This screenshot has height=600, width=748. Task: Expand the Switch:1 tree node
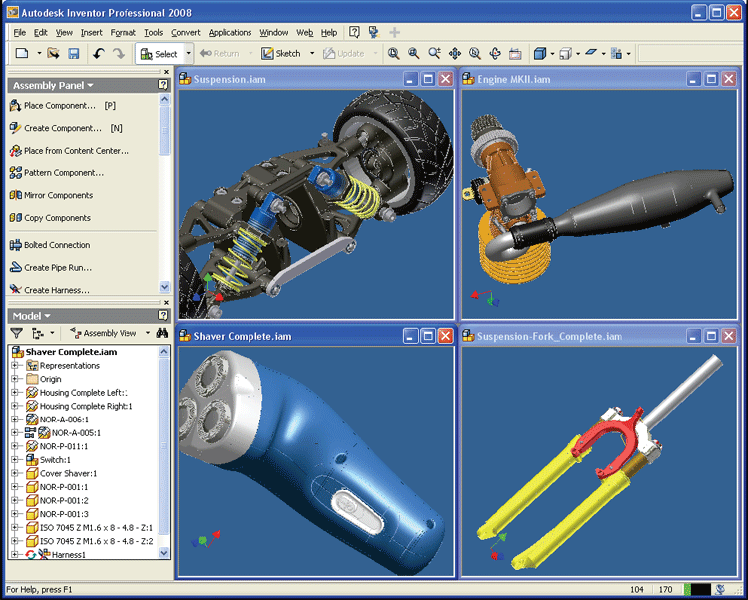click(15, 460)
